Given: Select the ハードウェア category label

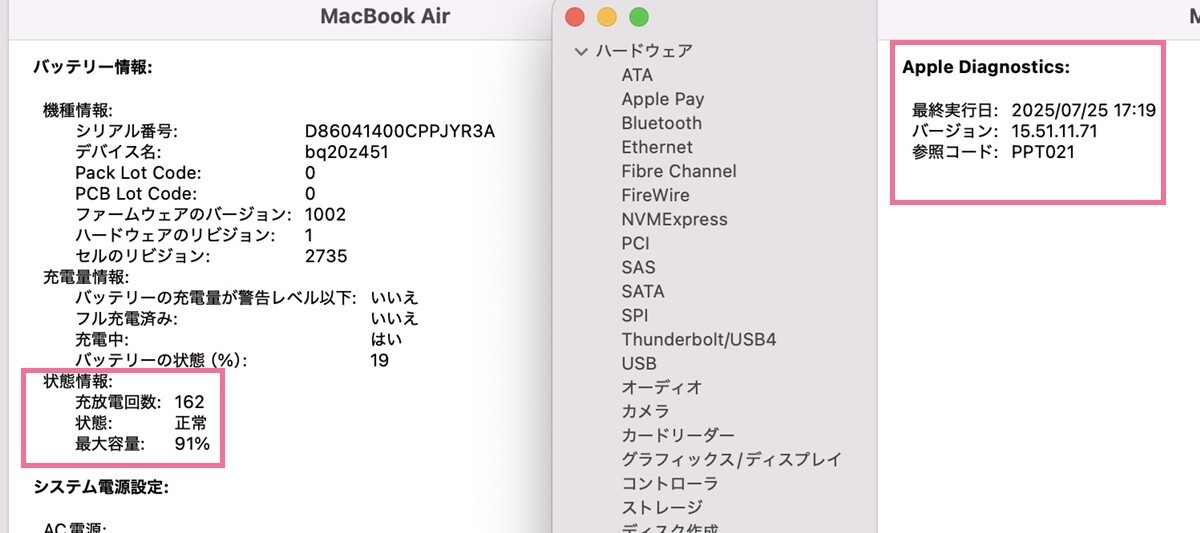Looking at the screenshot, I should [644, 51].
